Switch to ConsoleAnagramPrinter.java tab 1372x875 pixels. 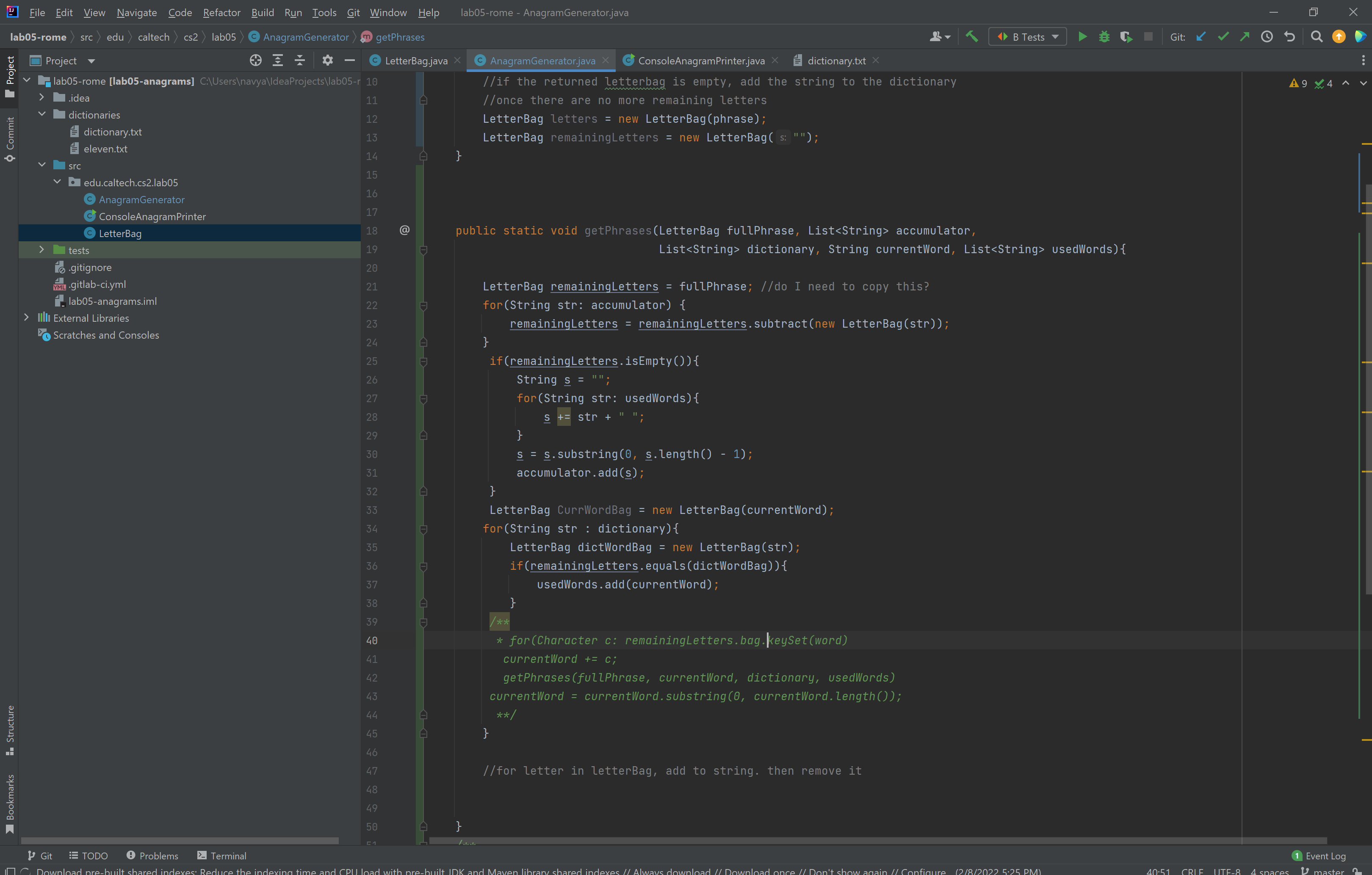click(700, 61)
